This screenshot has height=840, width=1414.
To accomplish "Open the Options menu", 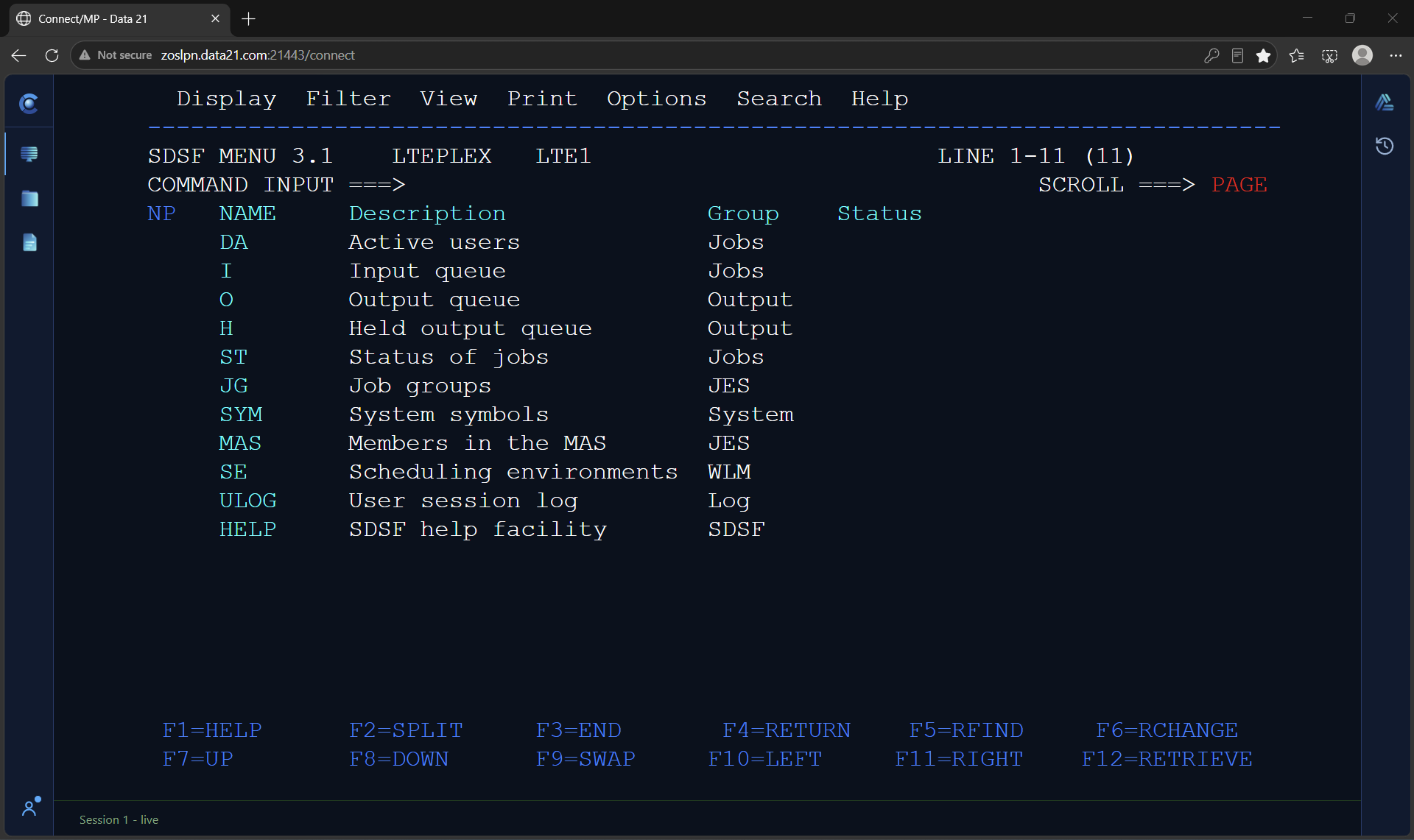I will pyautogui.click(x=656, y=99).
